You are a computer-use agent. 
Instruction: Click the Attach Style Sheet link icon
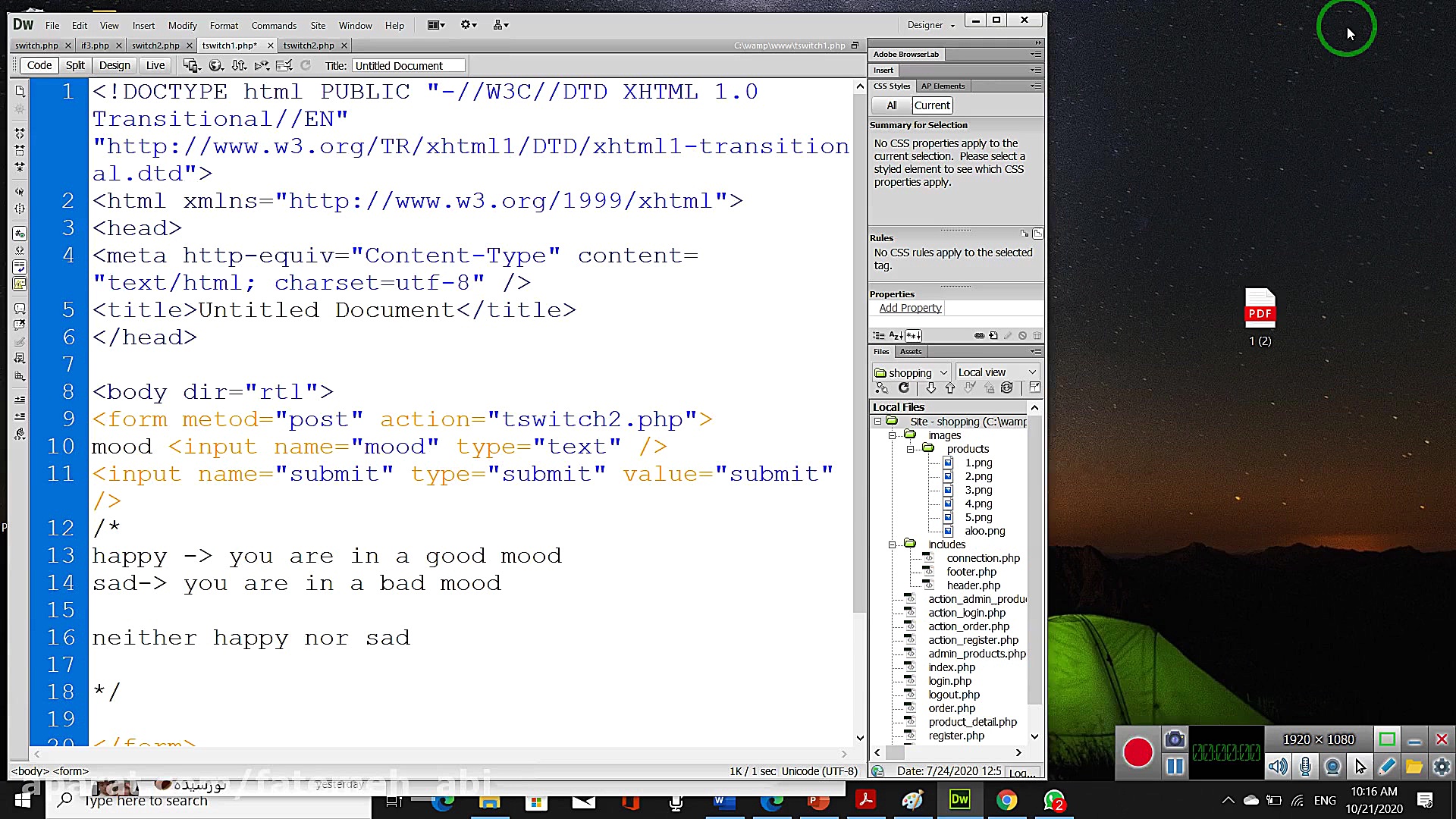coord(979,335)
